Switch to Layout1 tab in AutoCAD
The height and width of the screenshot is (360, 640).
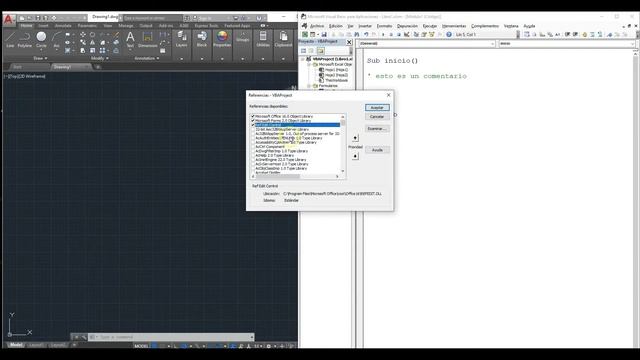36,345
